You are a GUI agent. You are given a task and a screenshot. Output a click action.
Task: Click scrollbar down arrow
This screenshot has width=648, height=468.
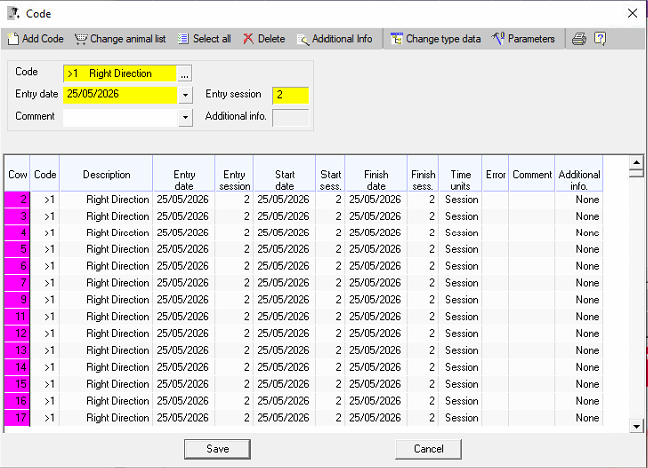pos(636,426)
